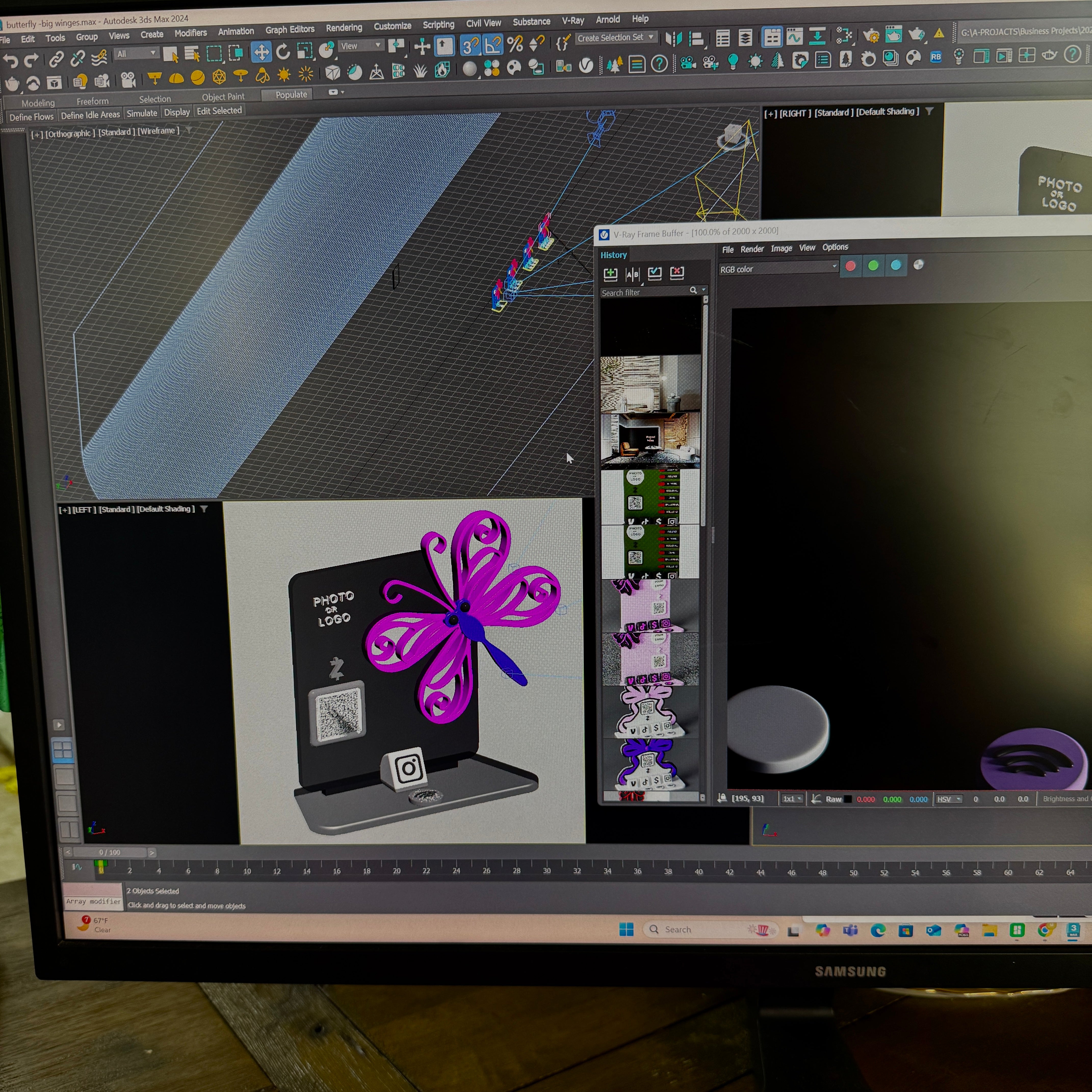Click the alpha channel circle in V-Ray
This screenshot has height=1092, width=1092.
point(918,265)
